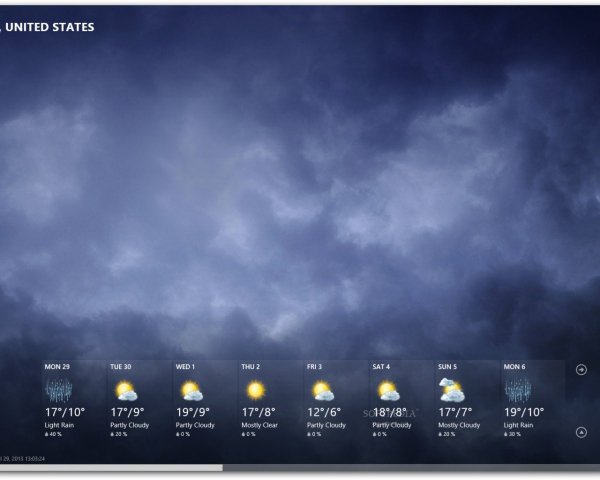
Task: Expand forecast details with the up arrow
Action: 582,432
